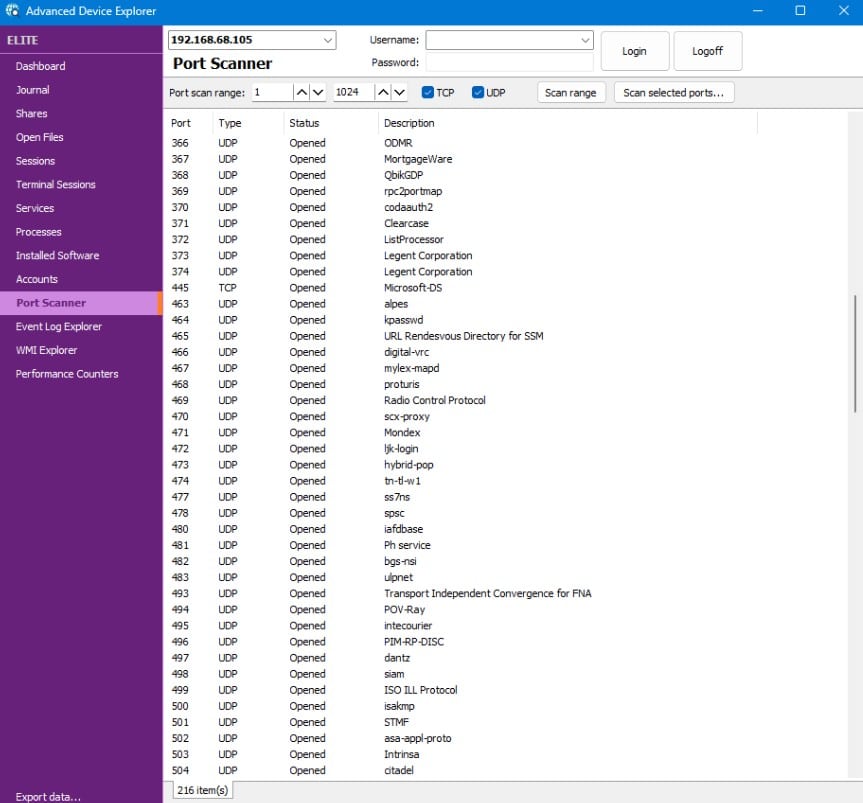Toggle the UDP checkbox
Image resolution: width=863 pixels, height=803 pixels.
478,92
